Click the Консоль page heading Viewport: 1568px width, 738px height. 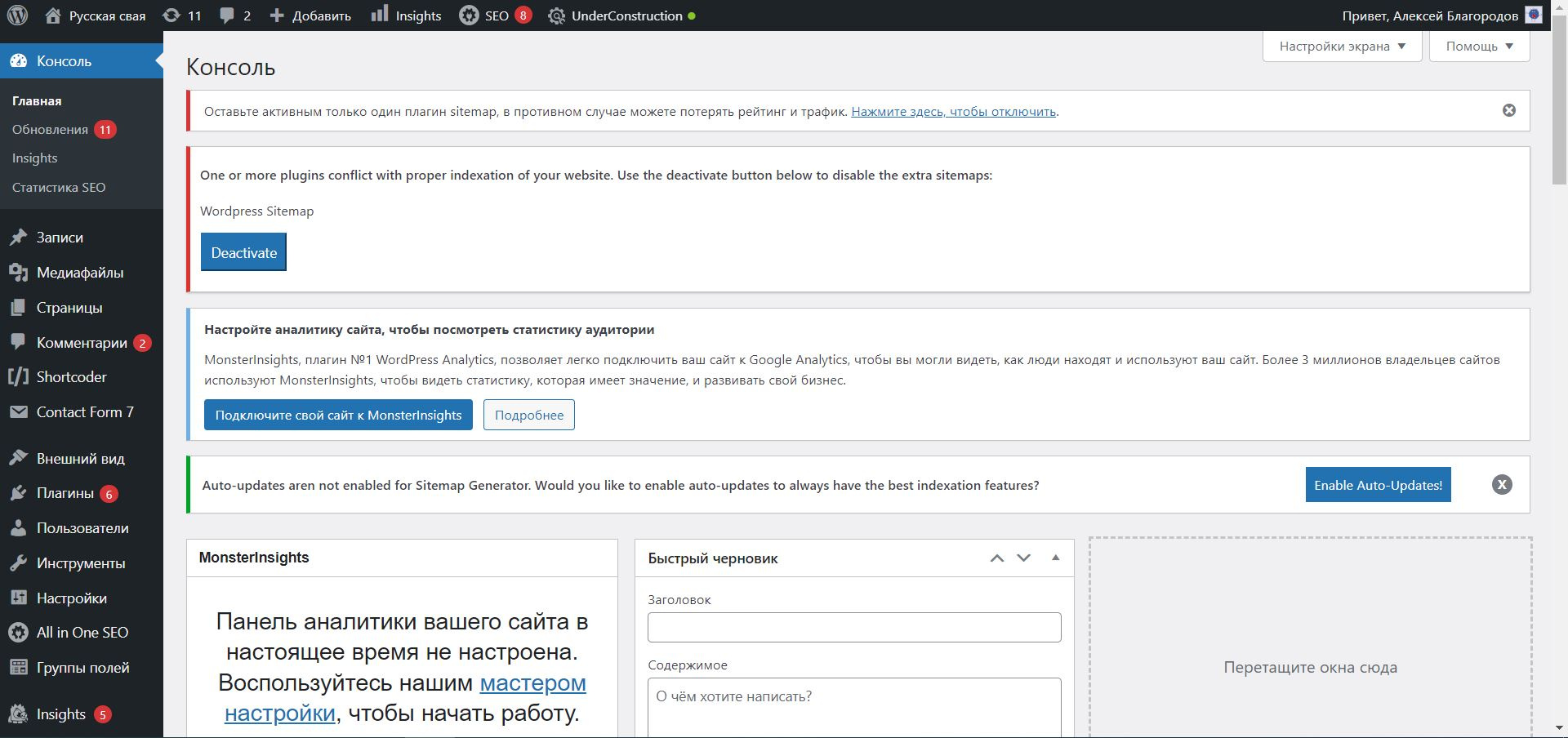[230, 67]
